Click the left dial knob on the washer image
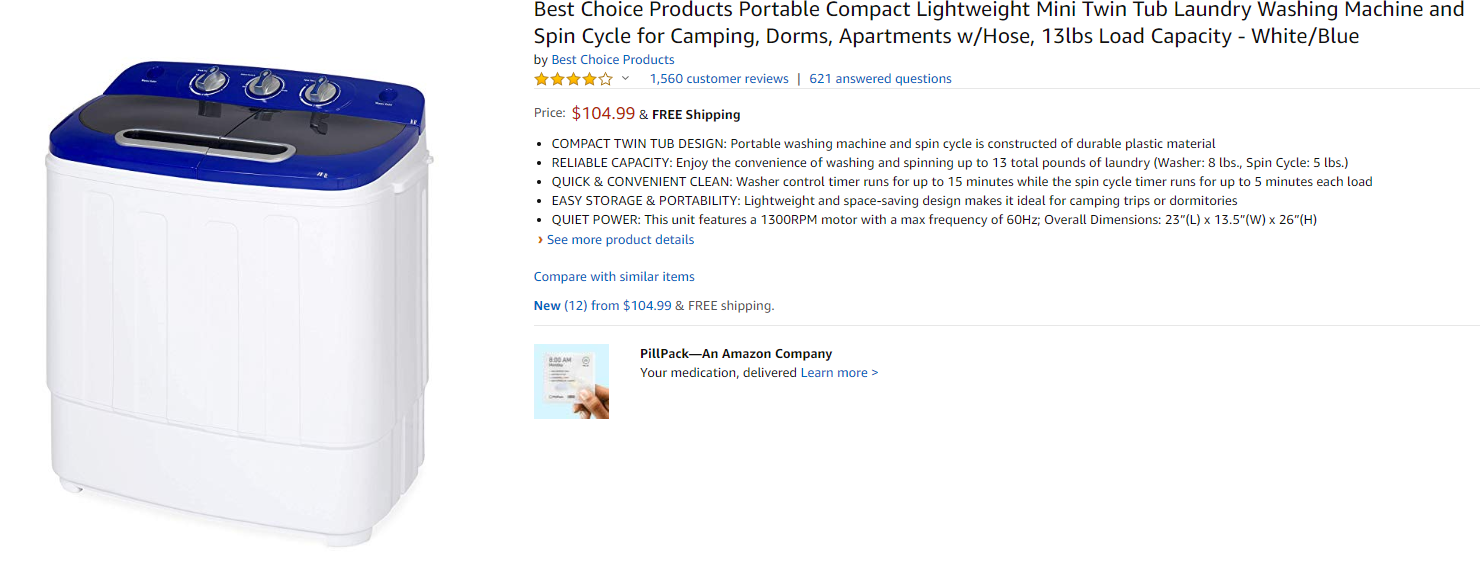1480x566 pixels. point(211,82)
